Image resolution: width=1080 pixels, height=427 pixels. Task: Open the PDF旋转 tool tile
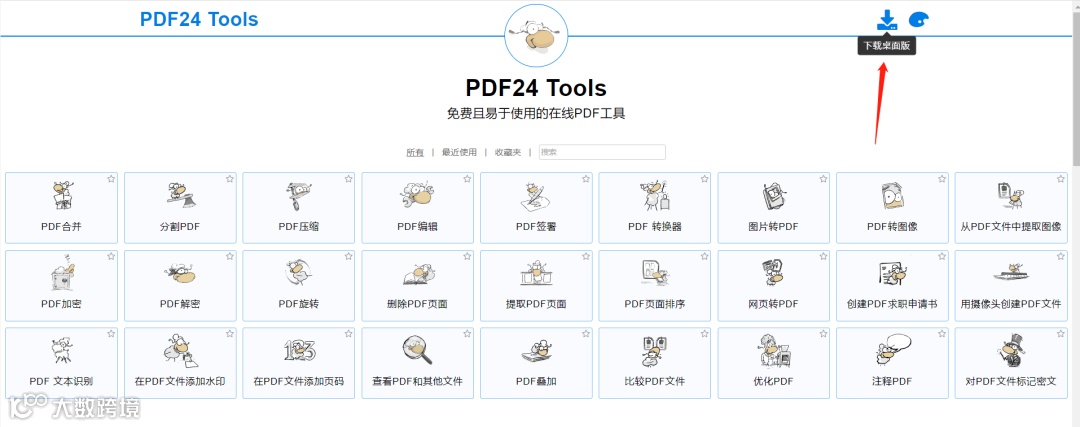point(299,286)
